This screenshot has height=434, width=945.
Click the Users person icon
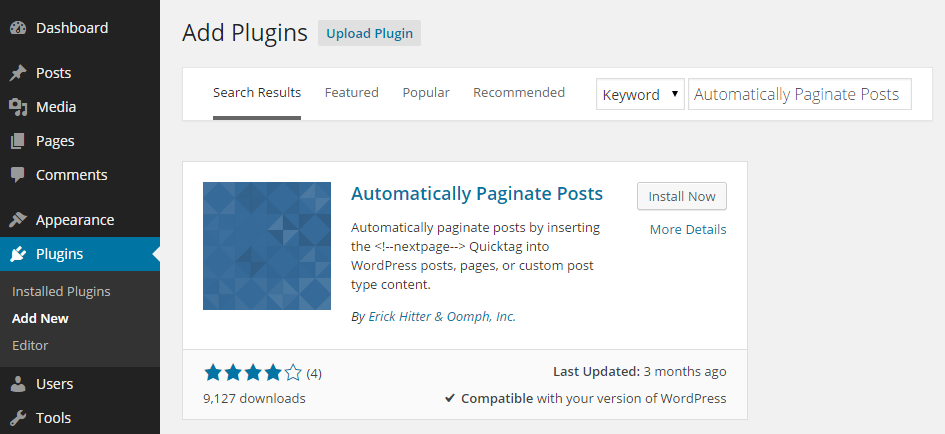point(18,384)
